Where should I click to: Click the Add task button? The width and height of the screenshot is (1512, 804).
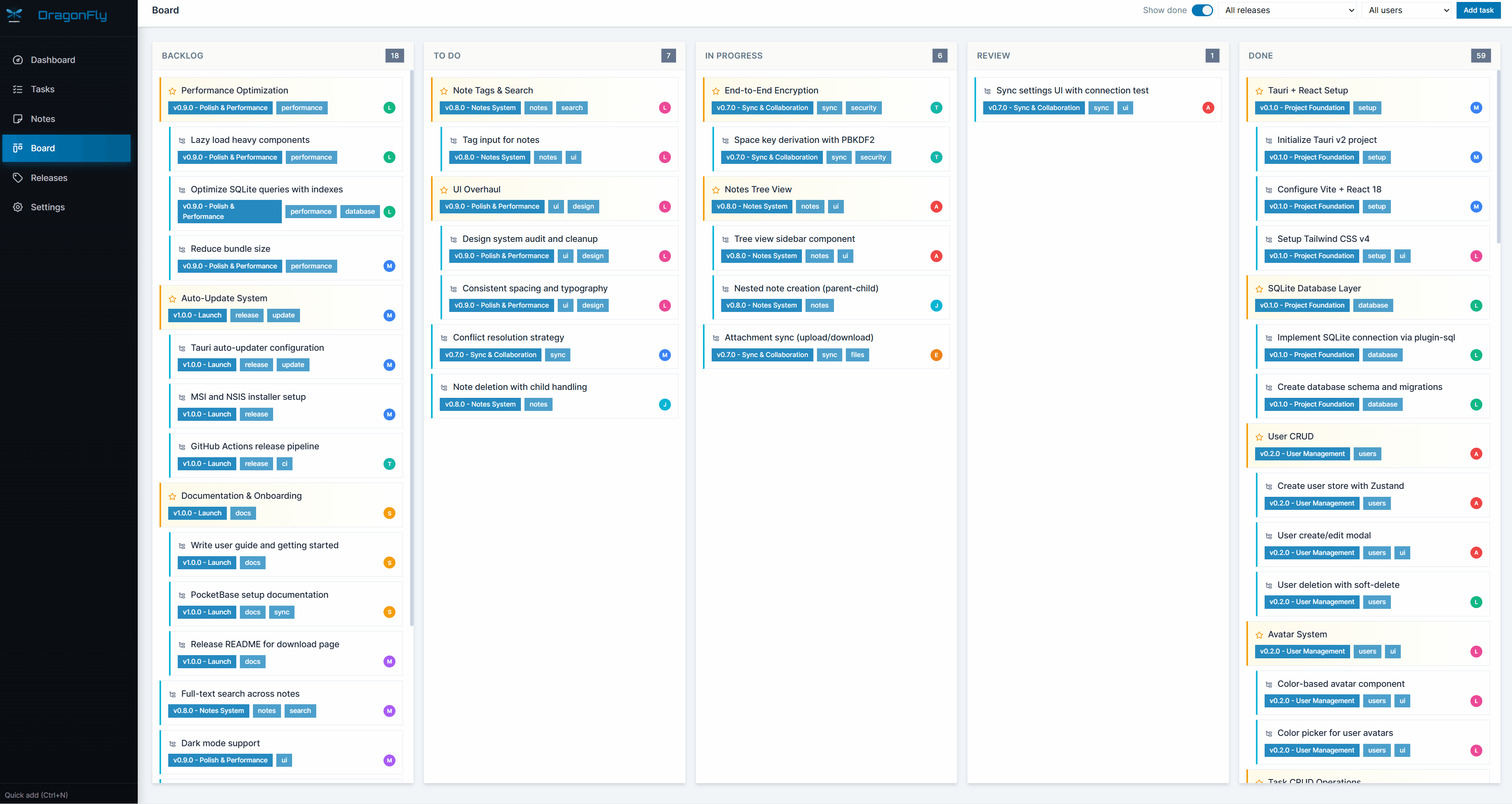(x=1478, y=10)
